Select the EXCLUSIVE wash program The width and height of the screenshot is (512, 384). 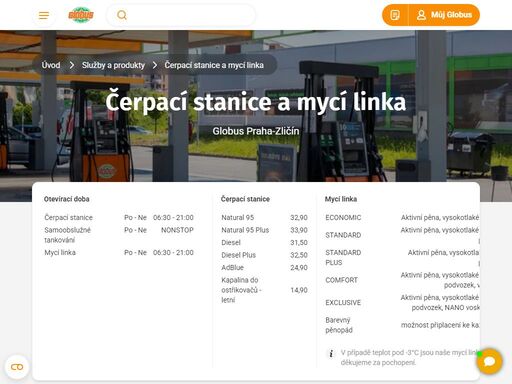click(343, 303)
